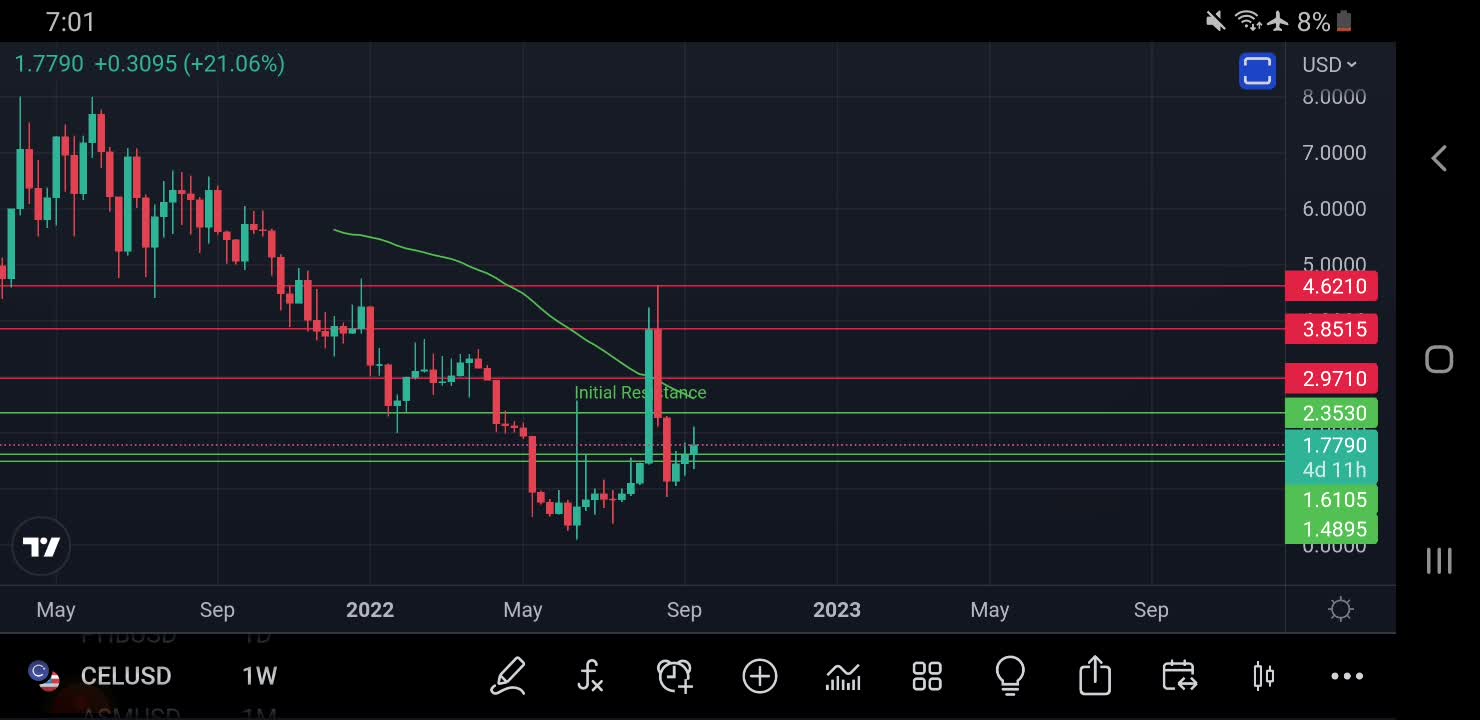Tap the battery 8% status indicator
This screenshot has width=1480, height=720.
tap(1325, 21)
